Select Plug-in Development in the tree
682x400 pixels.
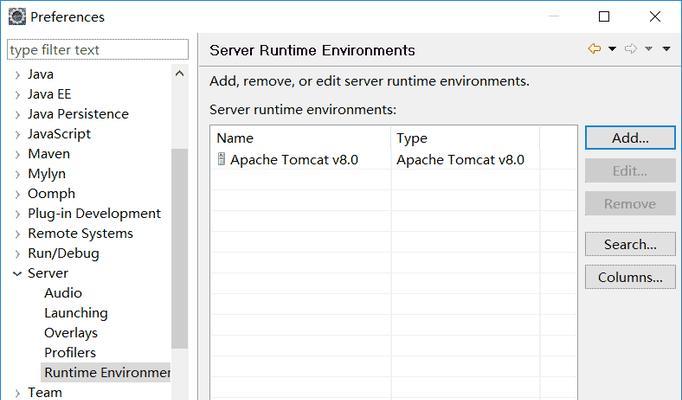94,213
